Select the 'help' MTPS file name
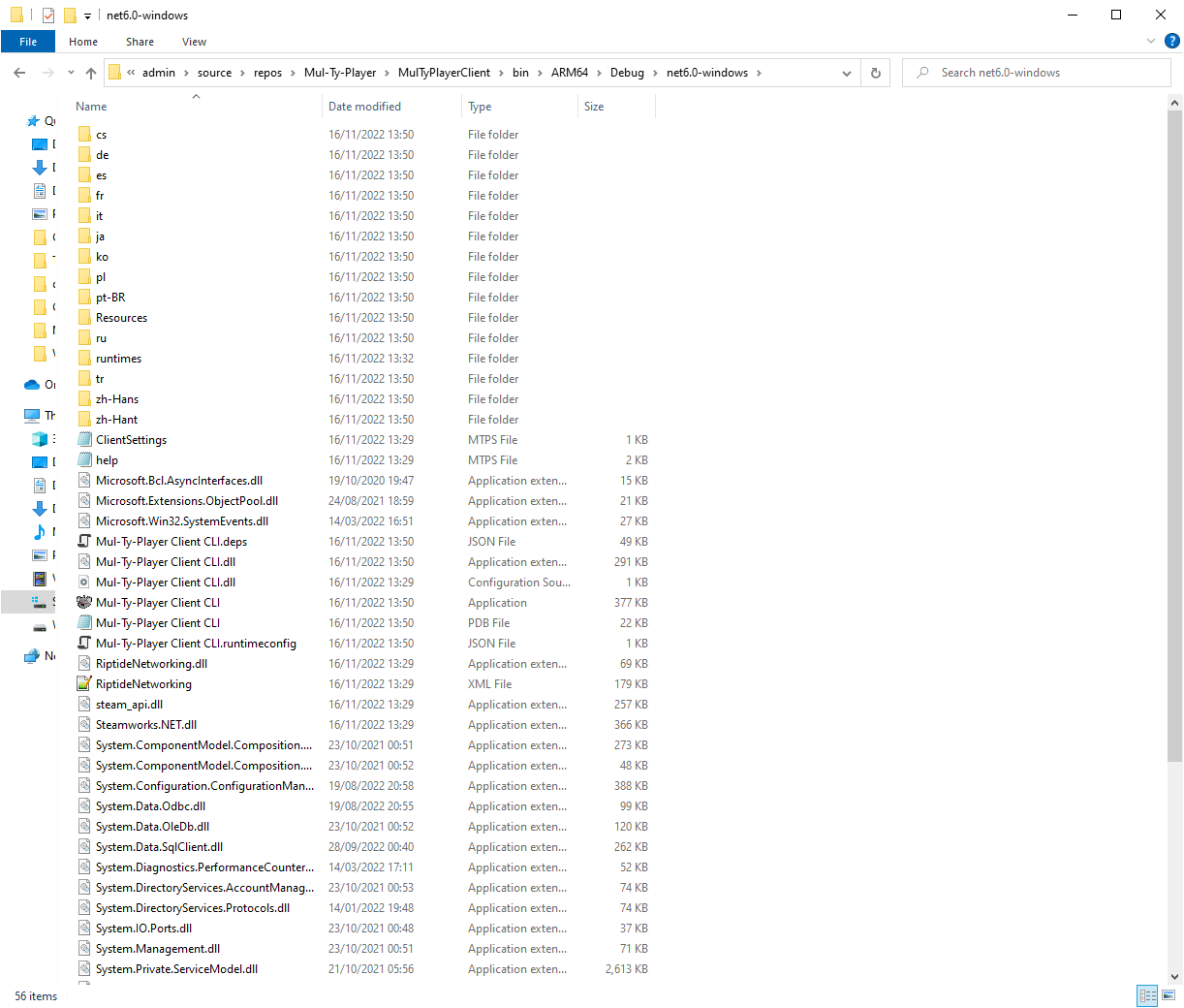This screenshot has height=1008, width=1184. point(107,460)
